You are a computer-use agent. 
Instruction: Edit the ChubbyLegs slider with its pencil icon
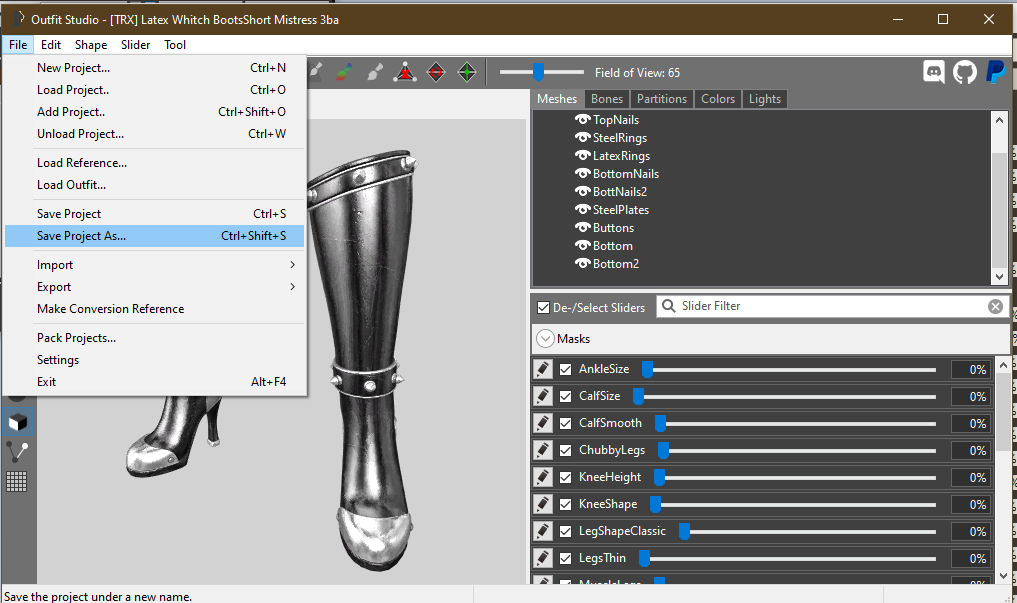coord(543,450)
